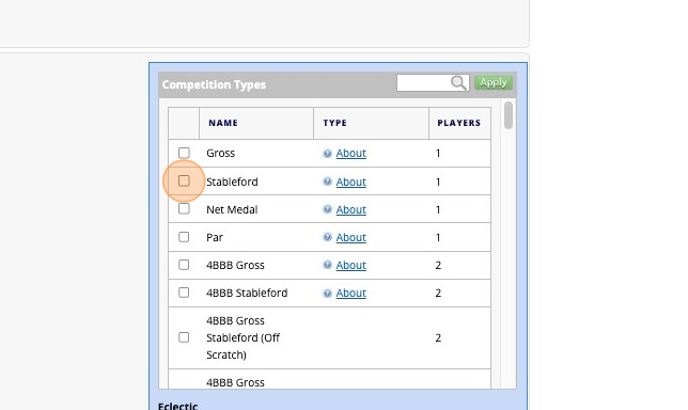Click the Name column header

point(223,123)
